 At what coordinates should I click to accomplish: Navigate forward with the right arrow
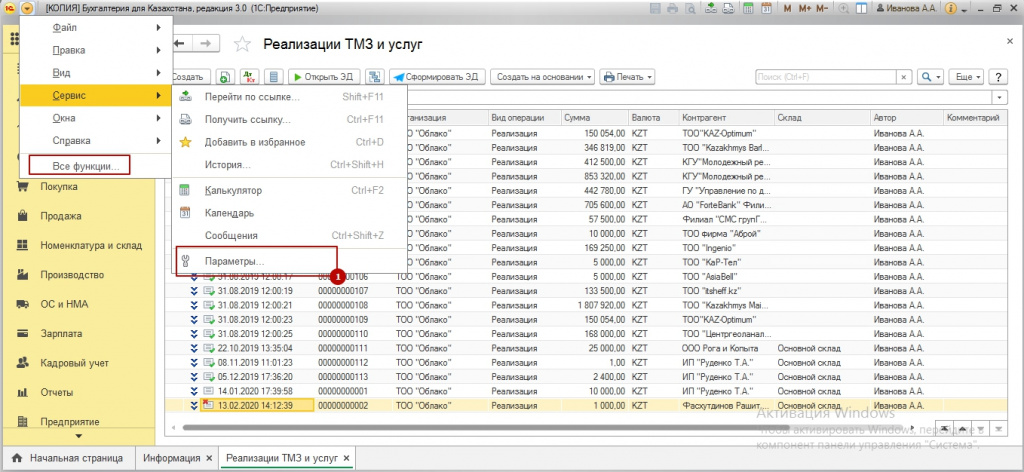[206, 43]
